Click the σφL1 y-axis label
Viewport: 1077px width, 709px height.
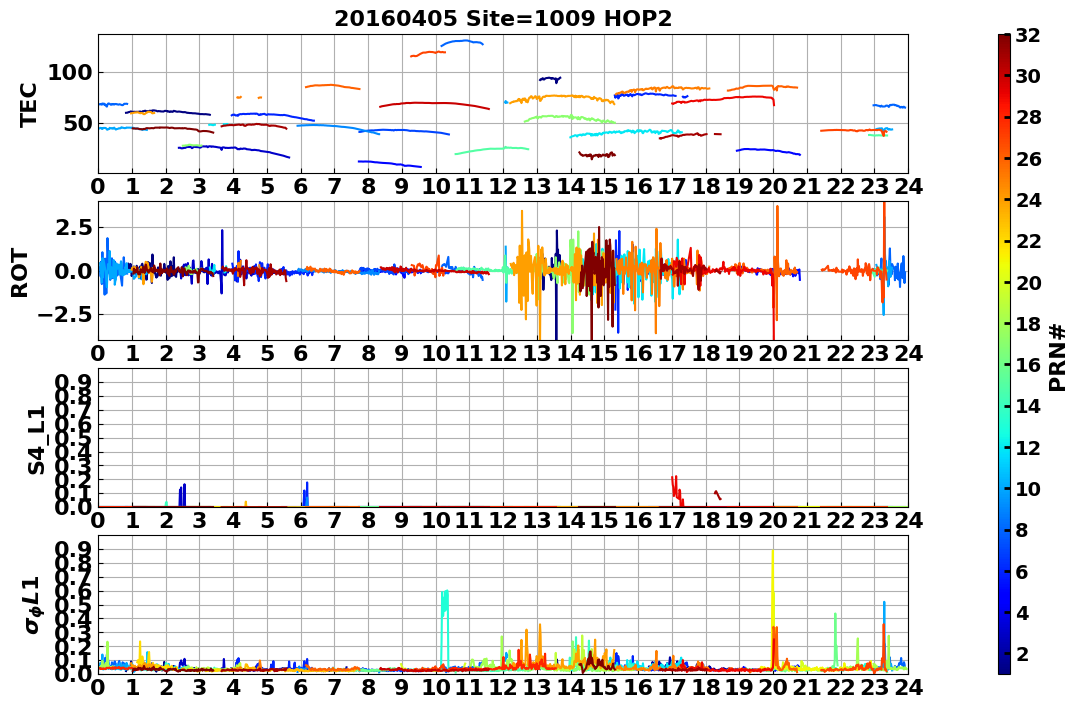[34, 605]
